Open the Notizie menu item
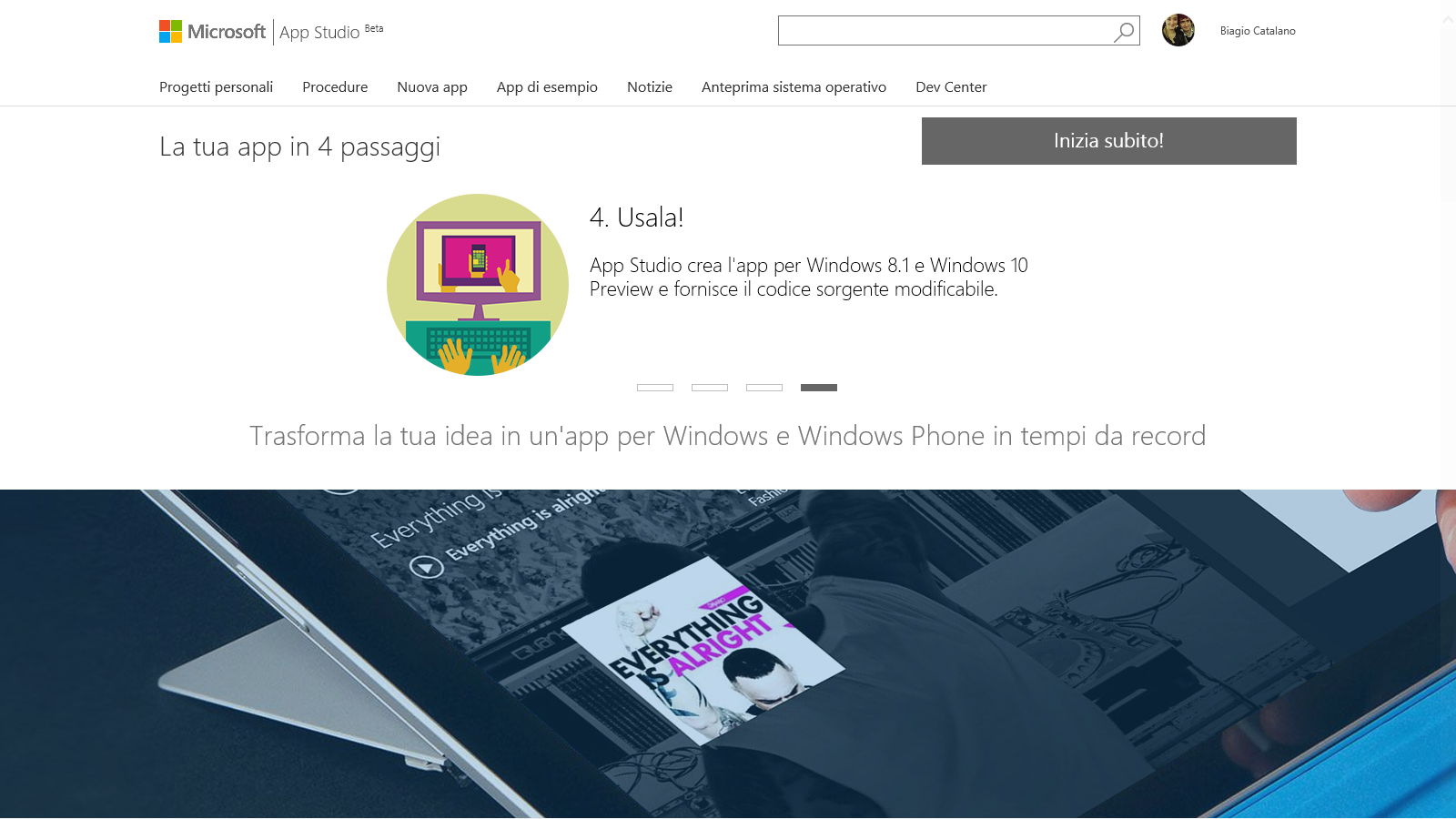1456x819 pixels. click(650, 87)
